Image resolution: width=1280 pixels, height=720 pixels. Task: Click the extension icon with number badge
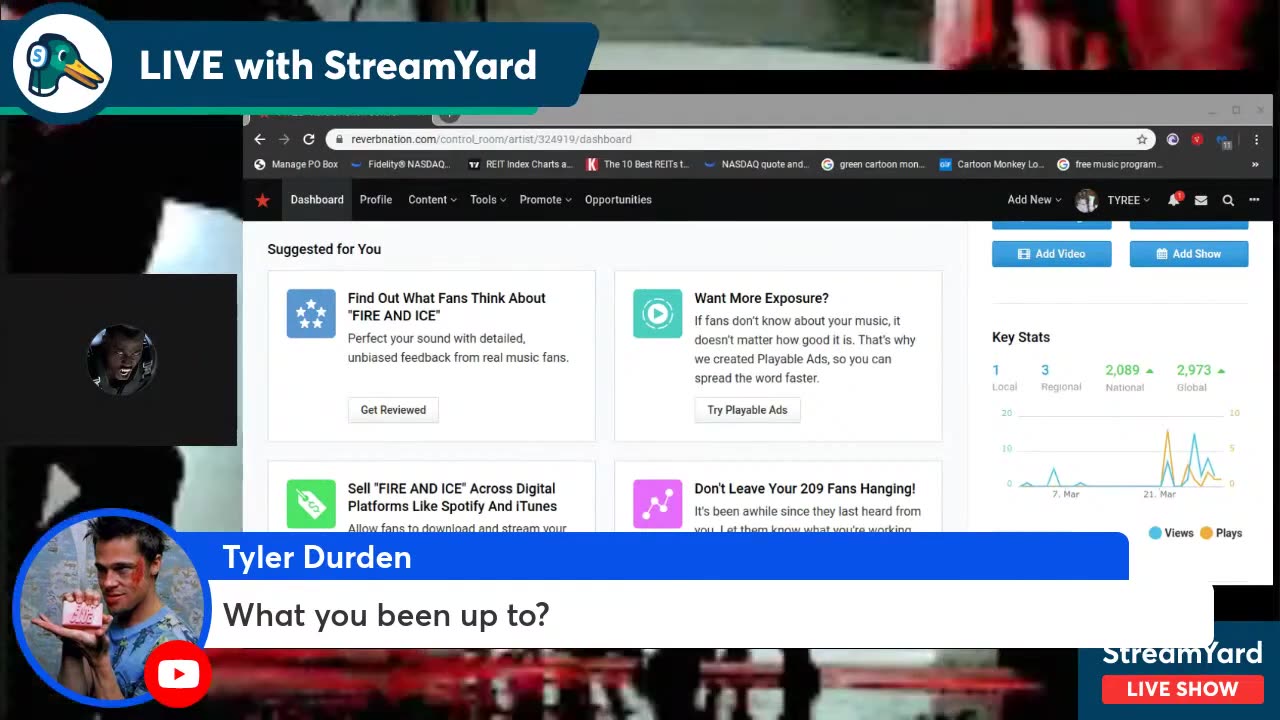coord(1223,140)
